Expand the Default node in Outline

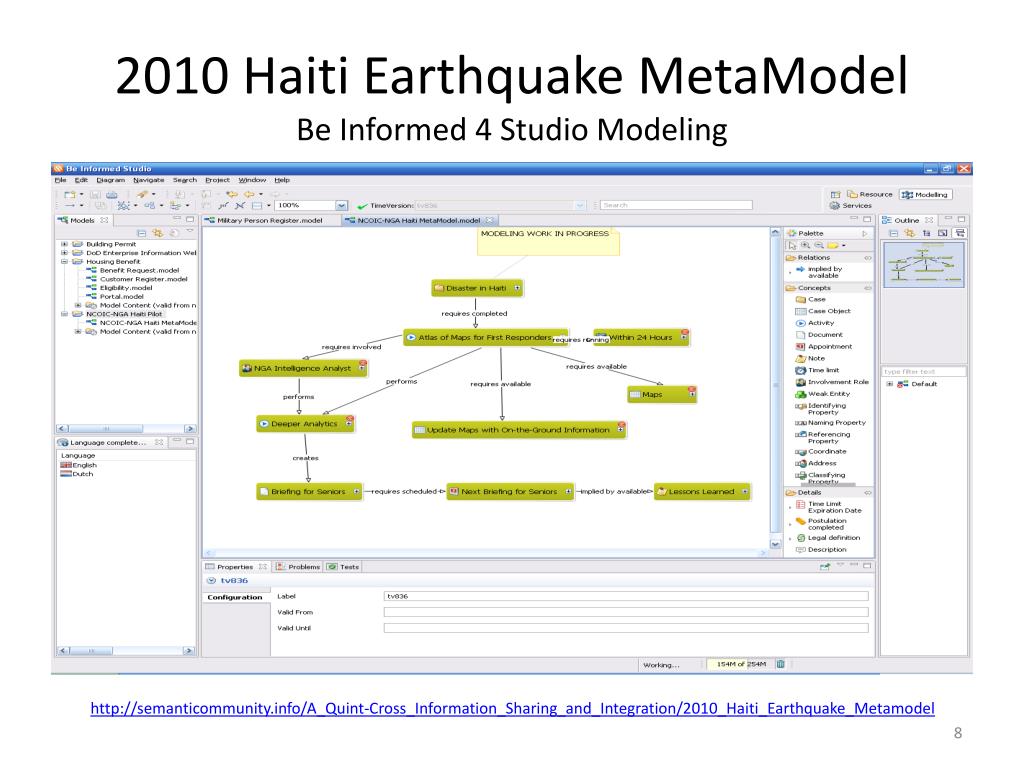pos(889,384)
